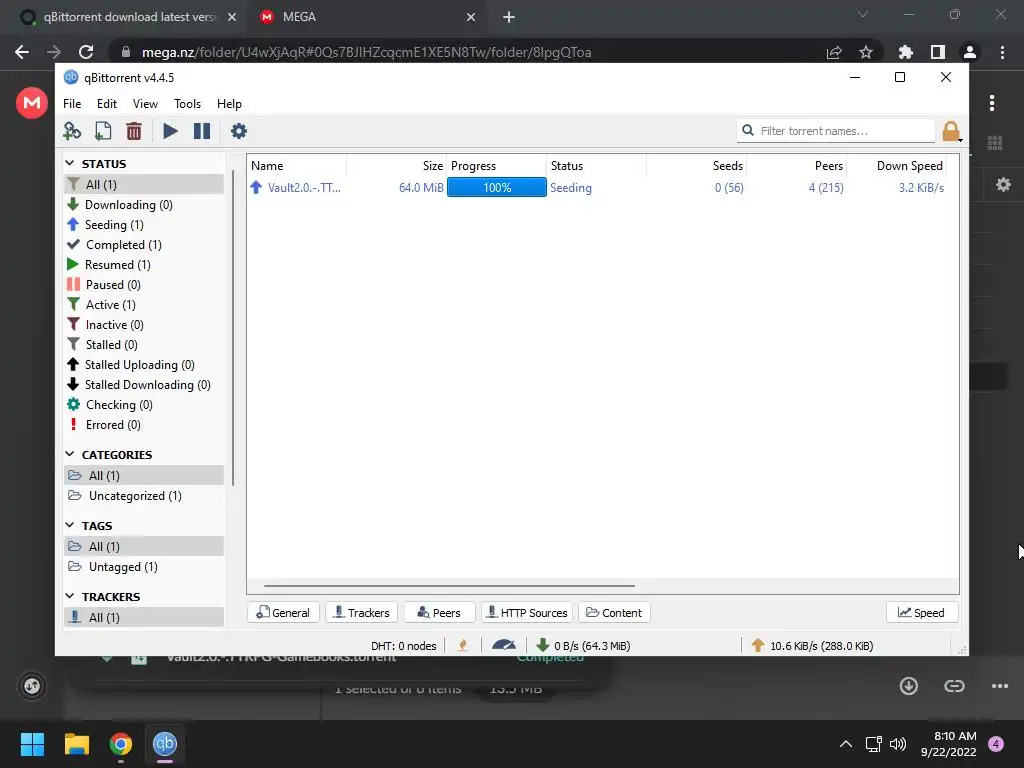Image resolution: width=1024 pixels, height=768 pixels.
Task: Switch to the HTTP Sources tab
Action: point(528,613)
